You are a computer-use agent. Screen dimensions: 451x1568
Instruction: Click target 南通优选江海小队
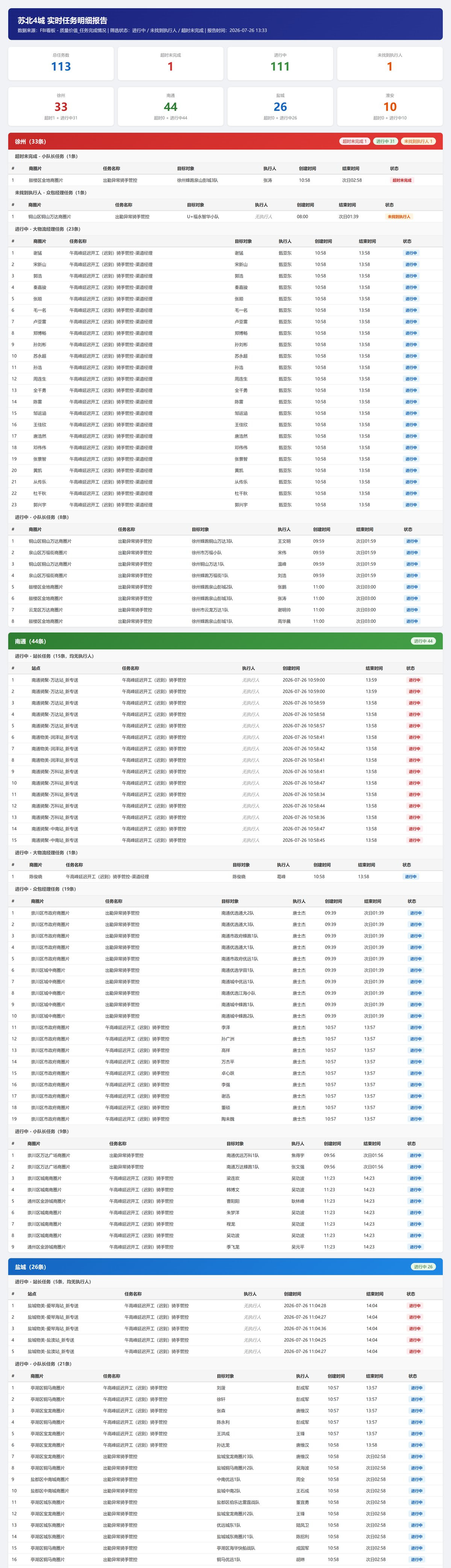tap(238, 993)
